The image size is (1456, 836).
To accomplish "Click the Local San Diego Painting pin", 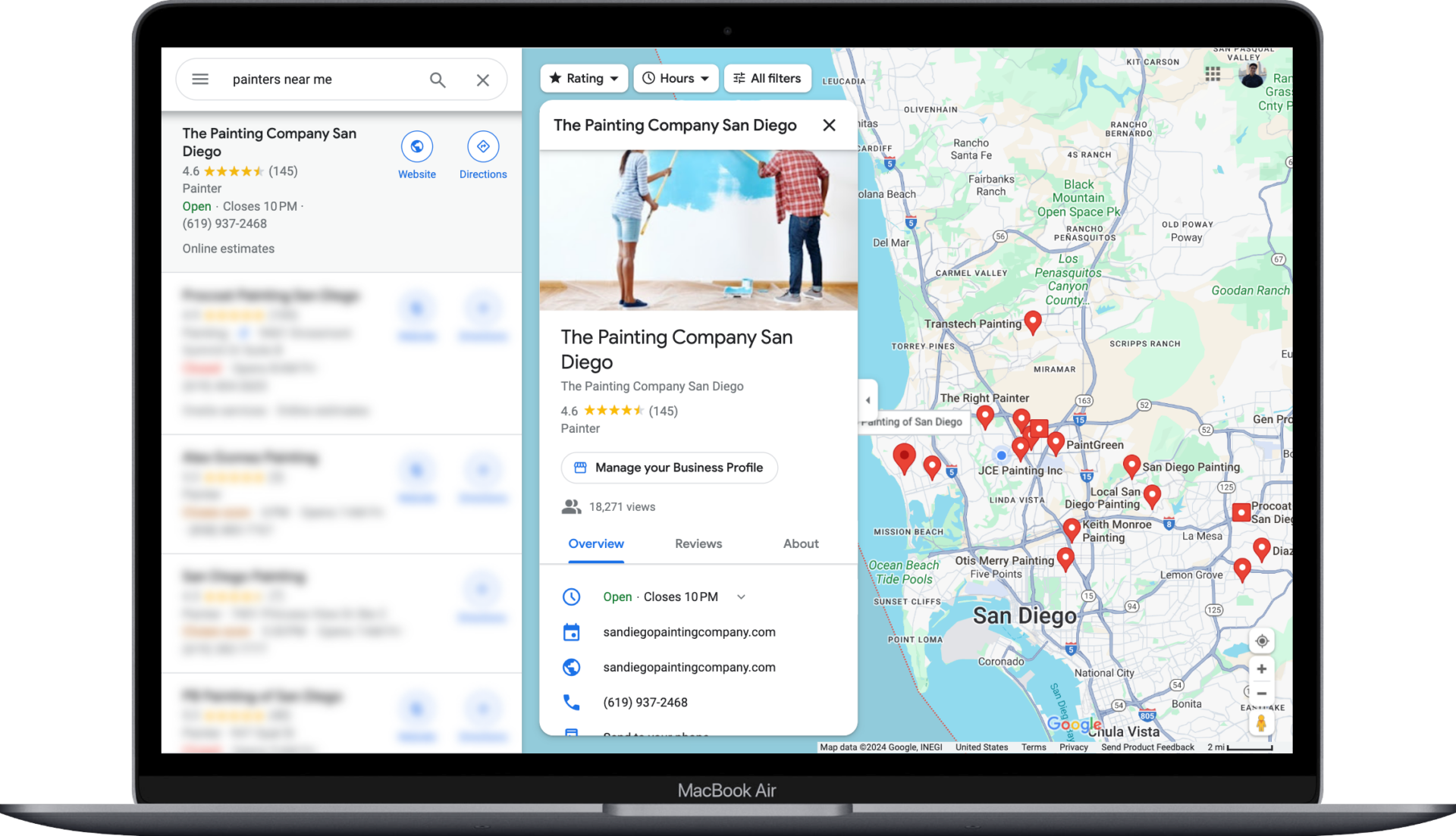I will 1152,496.
